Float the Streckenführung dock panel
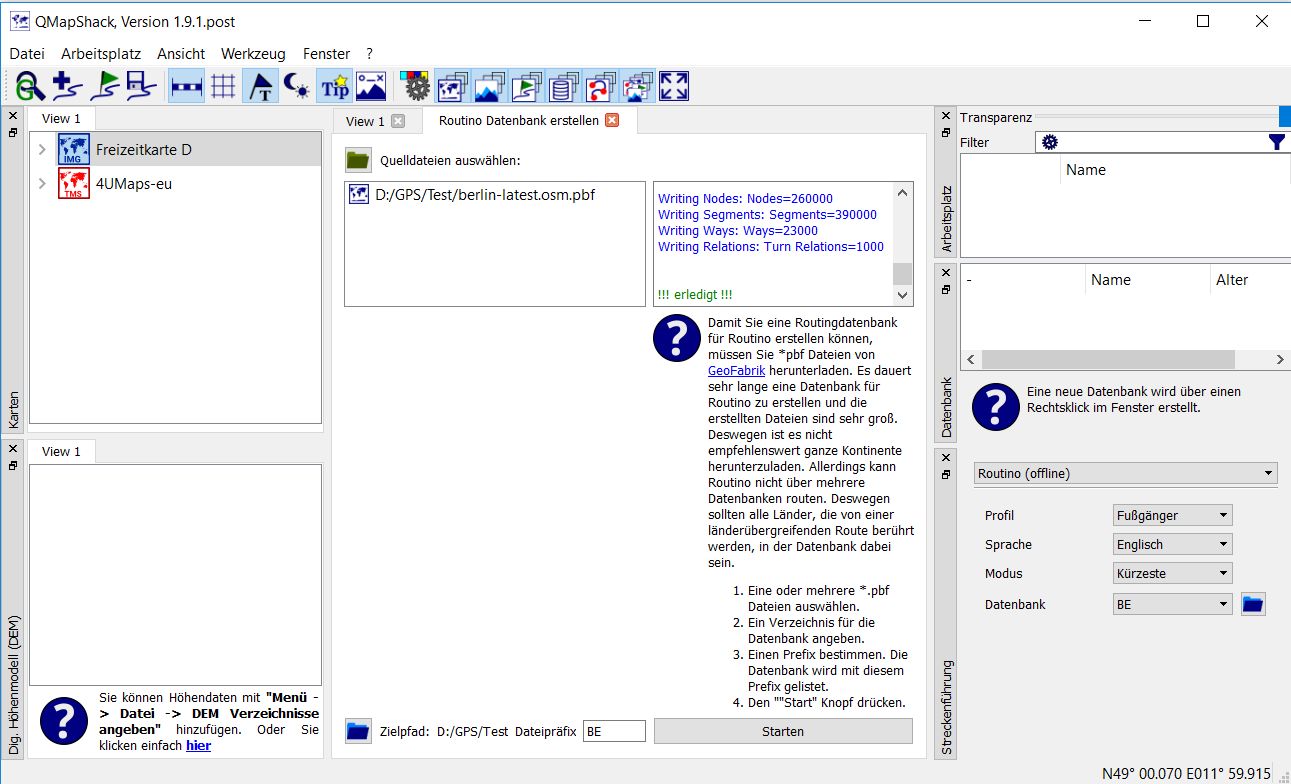 click(946, 474)
